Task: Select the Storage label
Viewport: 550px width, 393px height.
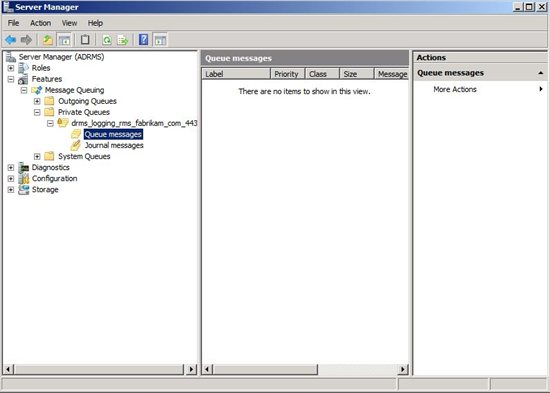Action: (45, 189)
